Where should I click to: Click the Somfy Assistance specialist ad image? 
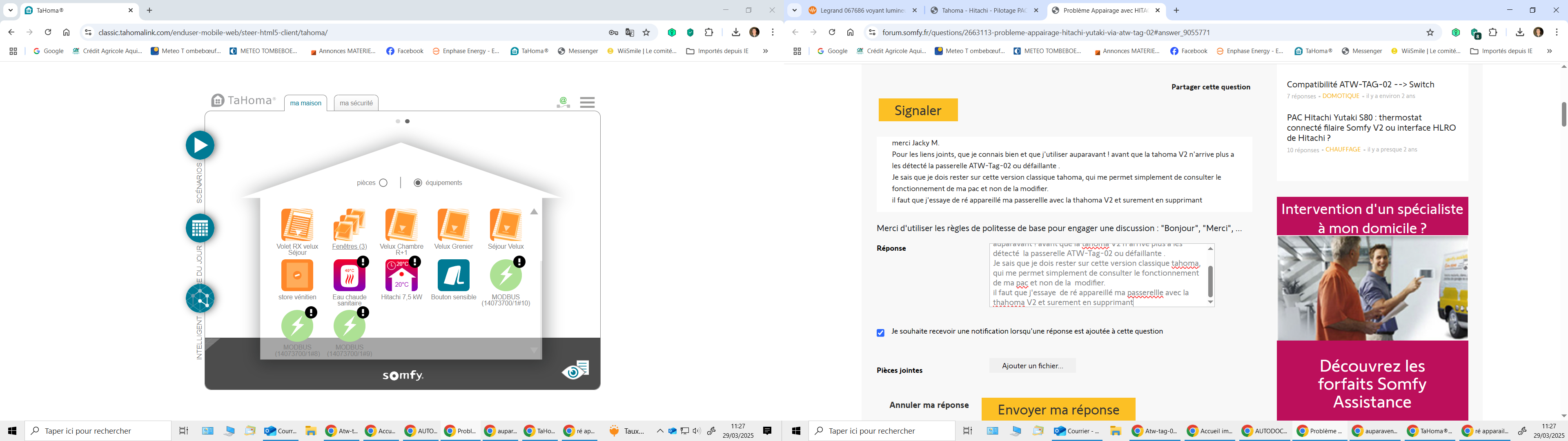click(1372, 288)
